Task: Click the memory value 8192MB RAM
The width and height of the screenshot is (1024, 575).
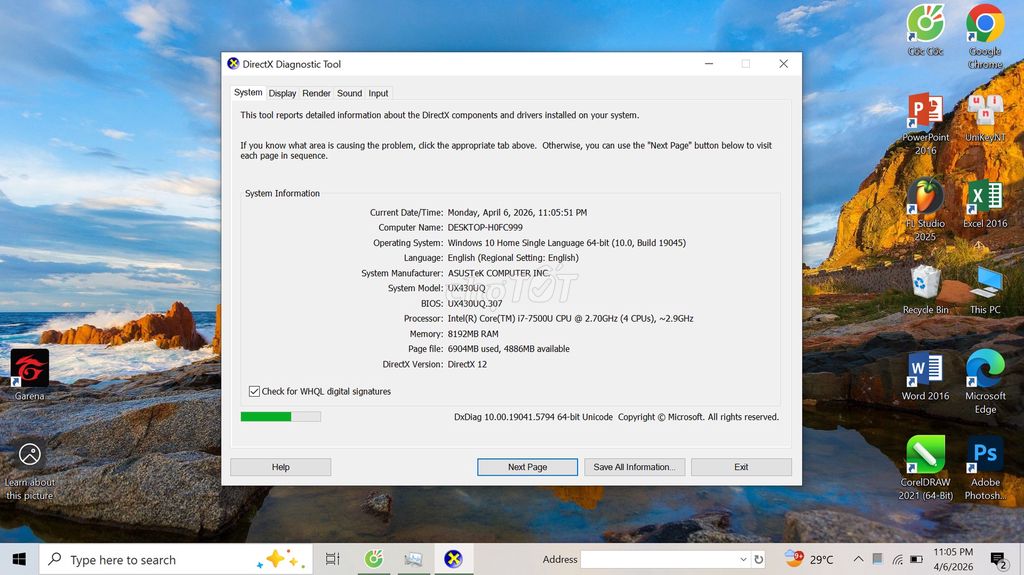Action: [x=473, y=334]
